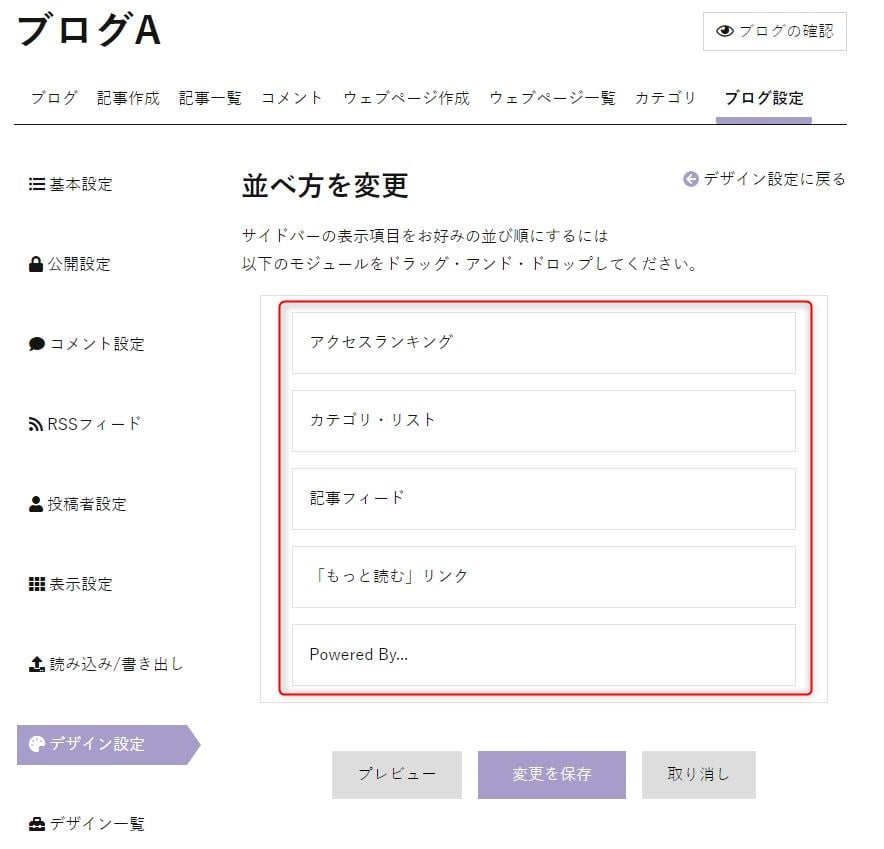Open the 記事作成 tab
This screenshot has height=849, width=884.
click(x=129, y=98)
